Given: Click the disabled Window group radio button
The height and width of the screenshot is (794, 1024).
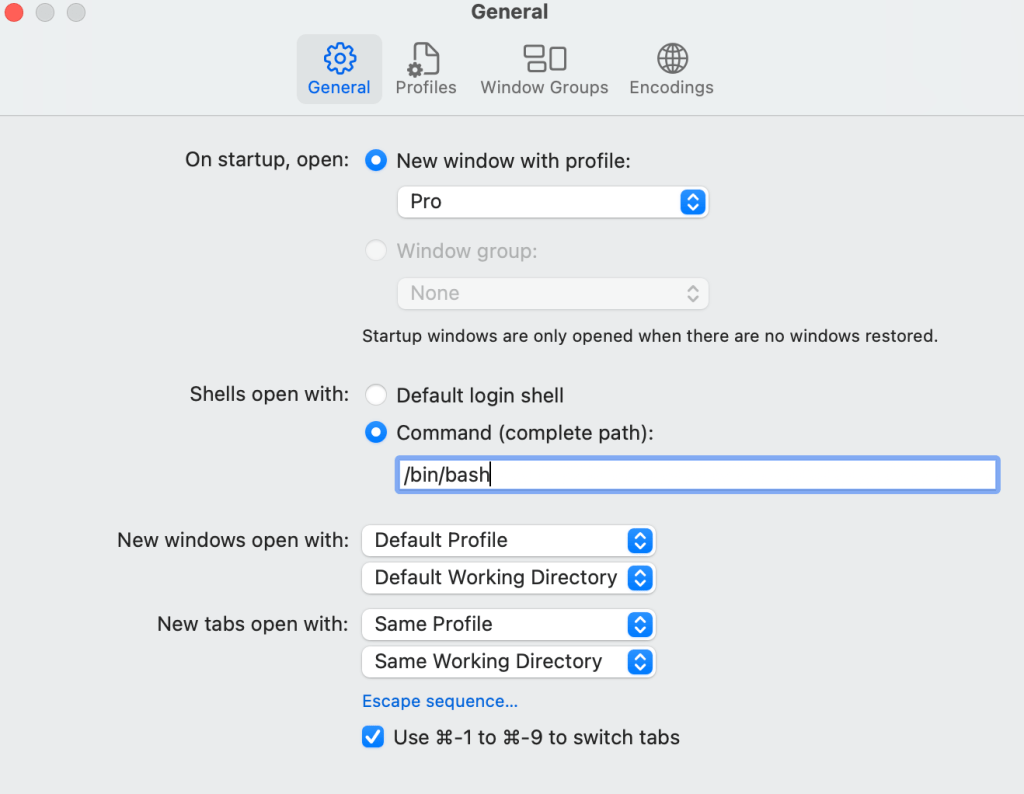Looking at the screenshot, I should [x=376, y=251].
